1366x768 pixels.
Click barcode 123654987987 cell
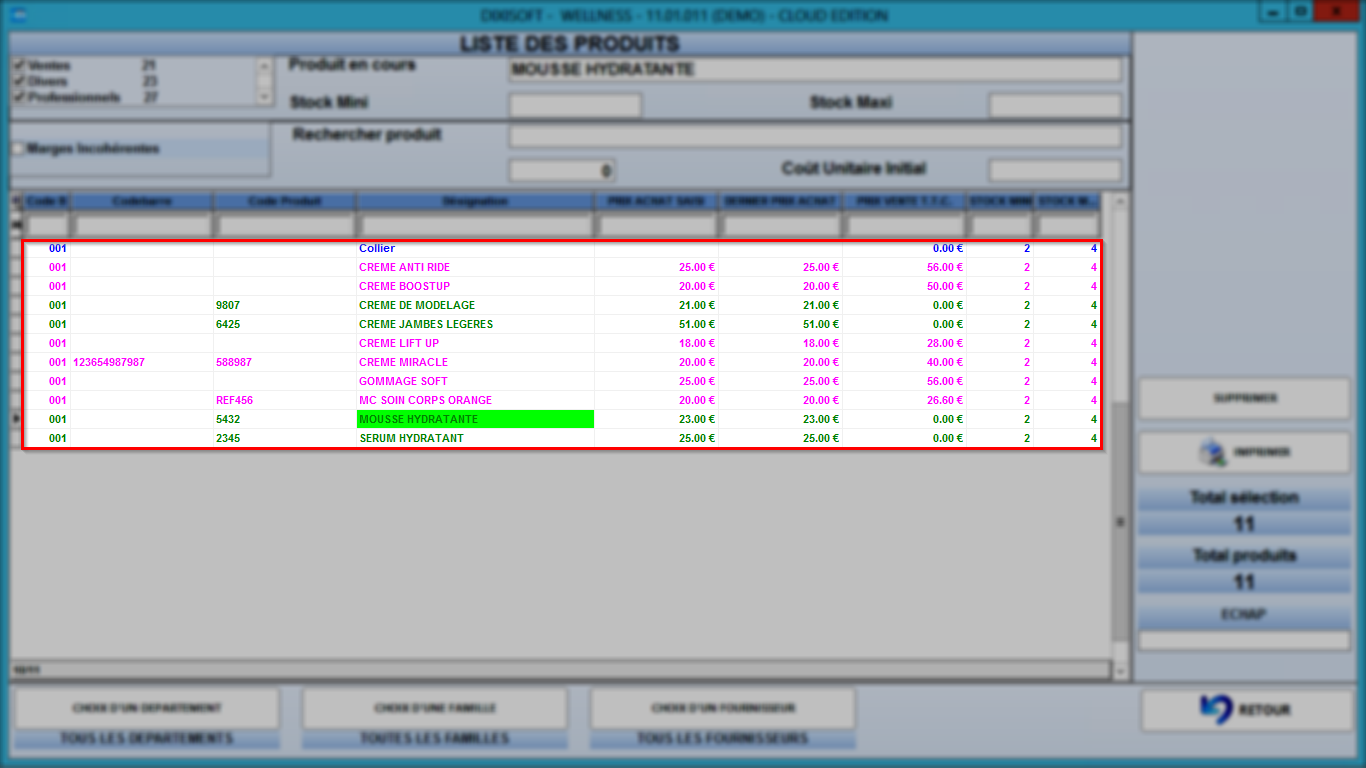pyautogui.click(x=142, y=362)
